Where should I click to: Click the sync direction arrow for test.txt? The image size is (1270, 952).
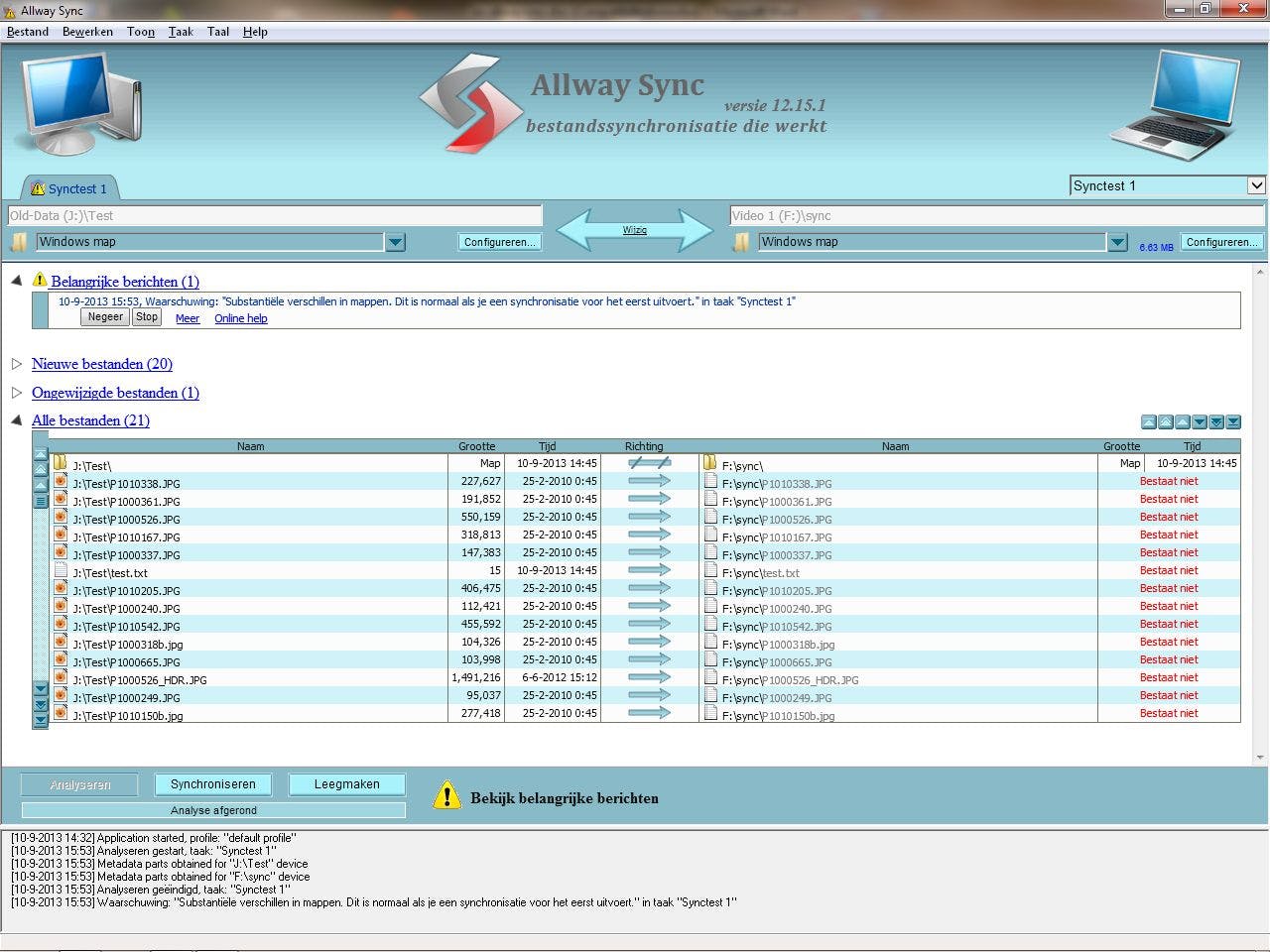[649, 570]
